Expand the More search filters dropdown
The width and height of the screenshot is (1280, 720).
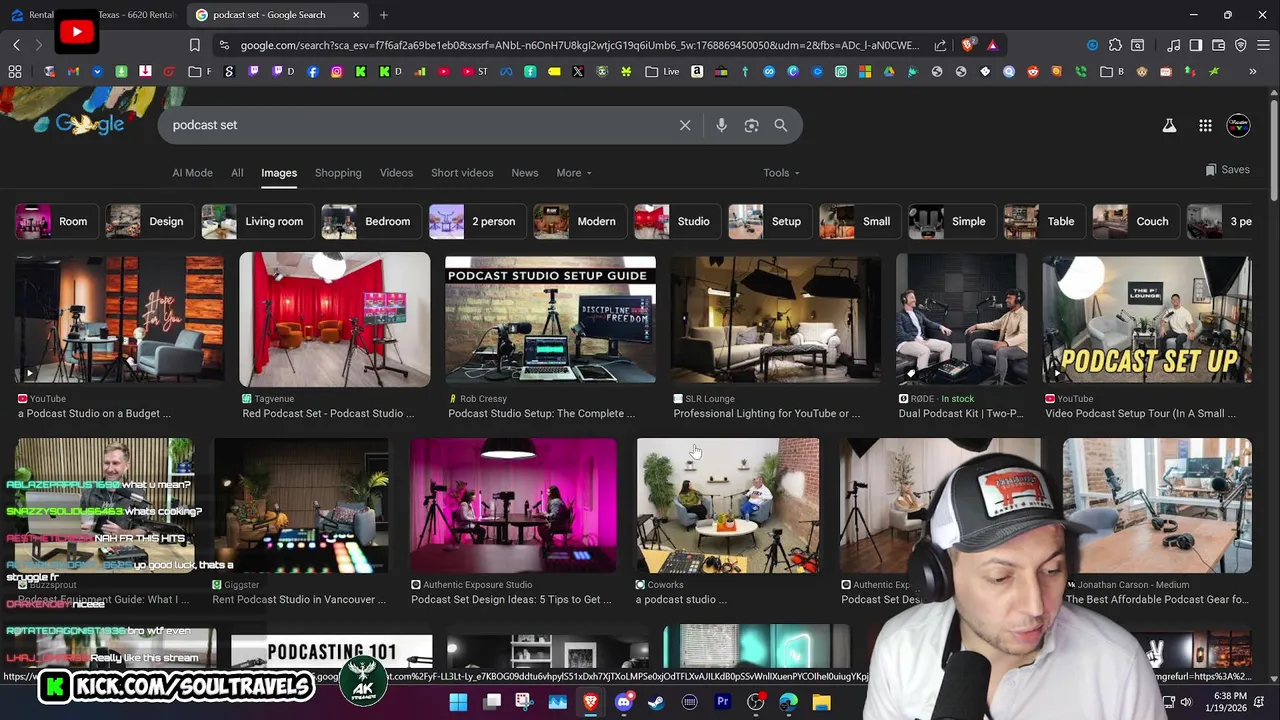click(574, 173)
